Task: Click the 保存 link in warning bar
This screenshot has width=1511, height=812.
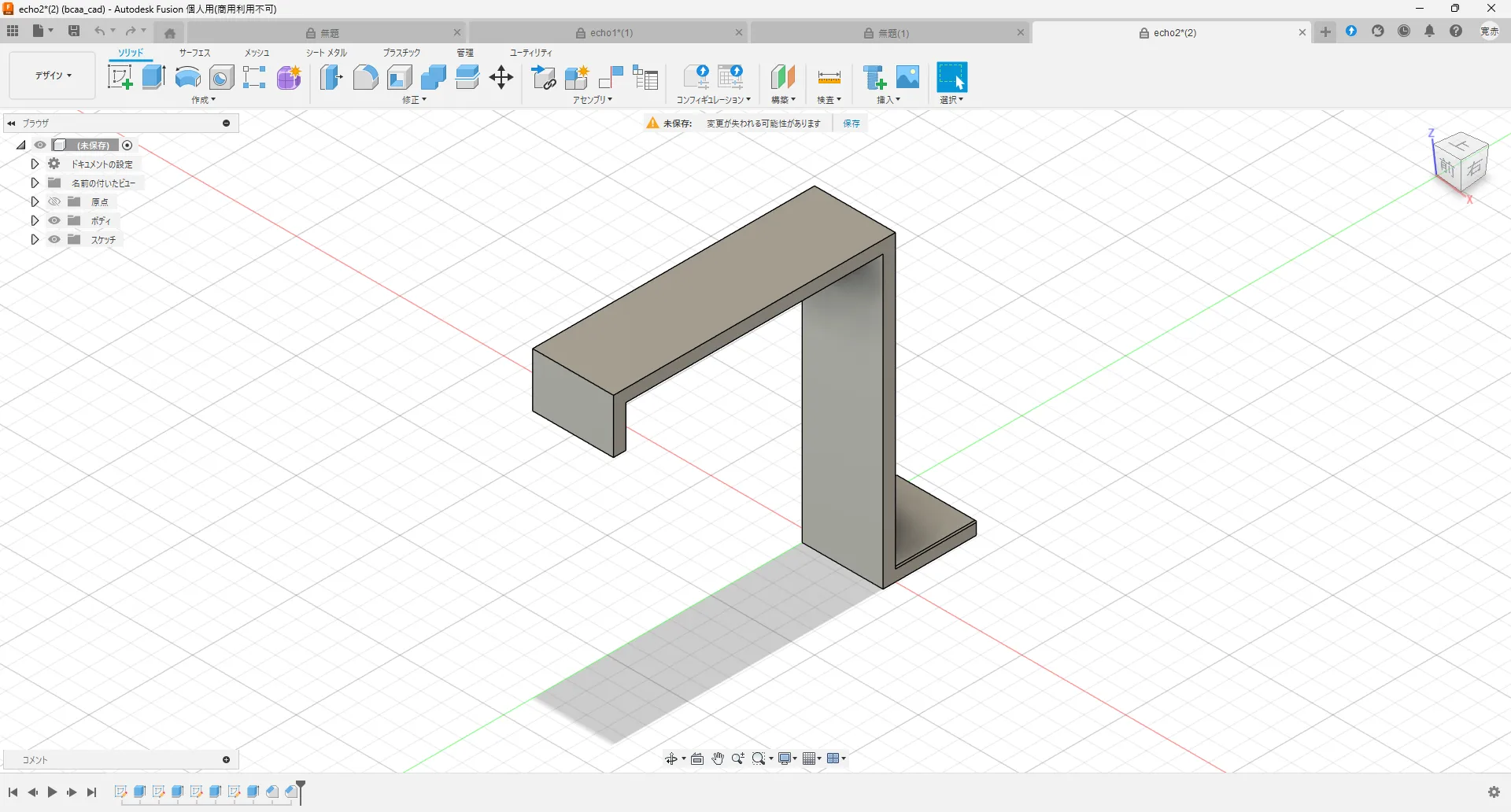Action: tap(852, 124)
